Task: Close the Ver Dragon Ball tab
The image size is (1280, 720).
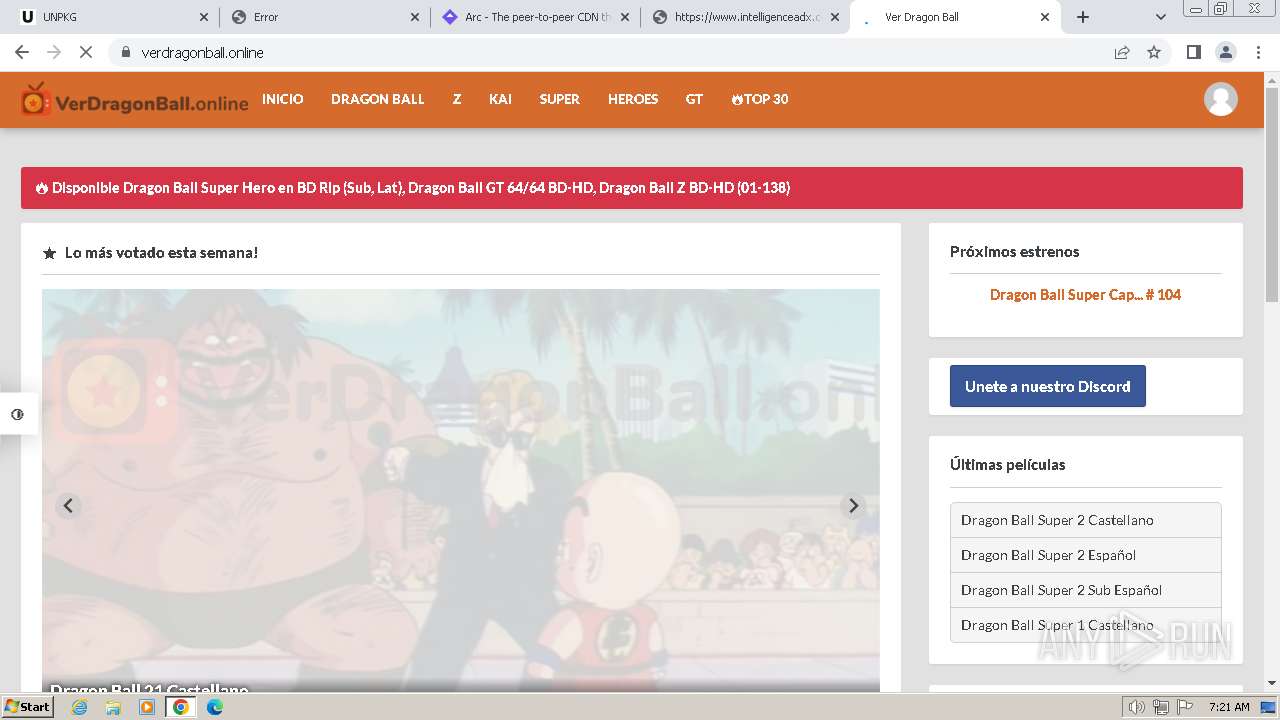Action: click(1045, 17)
